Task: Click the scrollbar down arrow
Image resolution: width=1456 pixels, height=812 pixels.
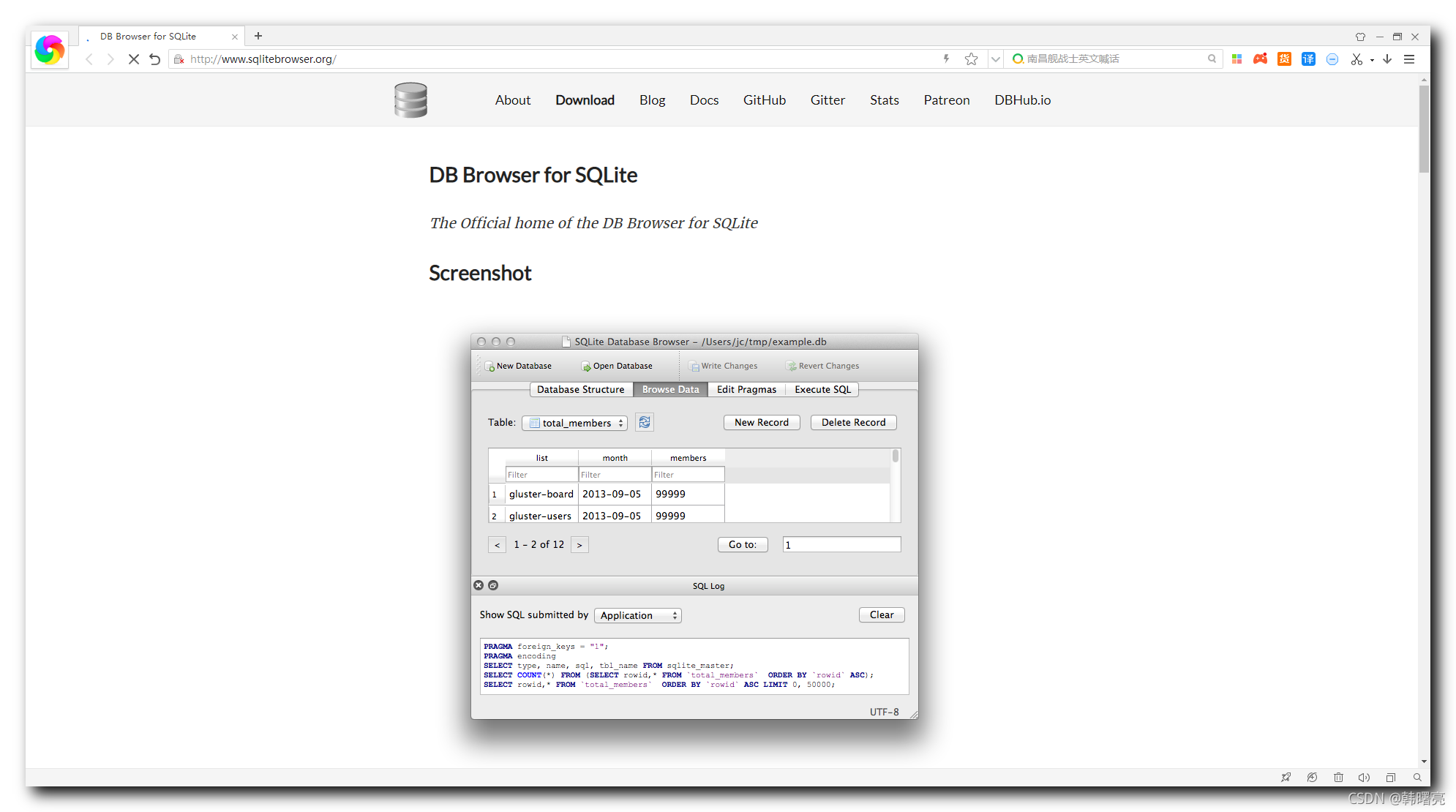Action: [1424, 762]
